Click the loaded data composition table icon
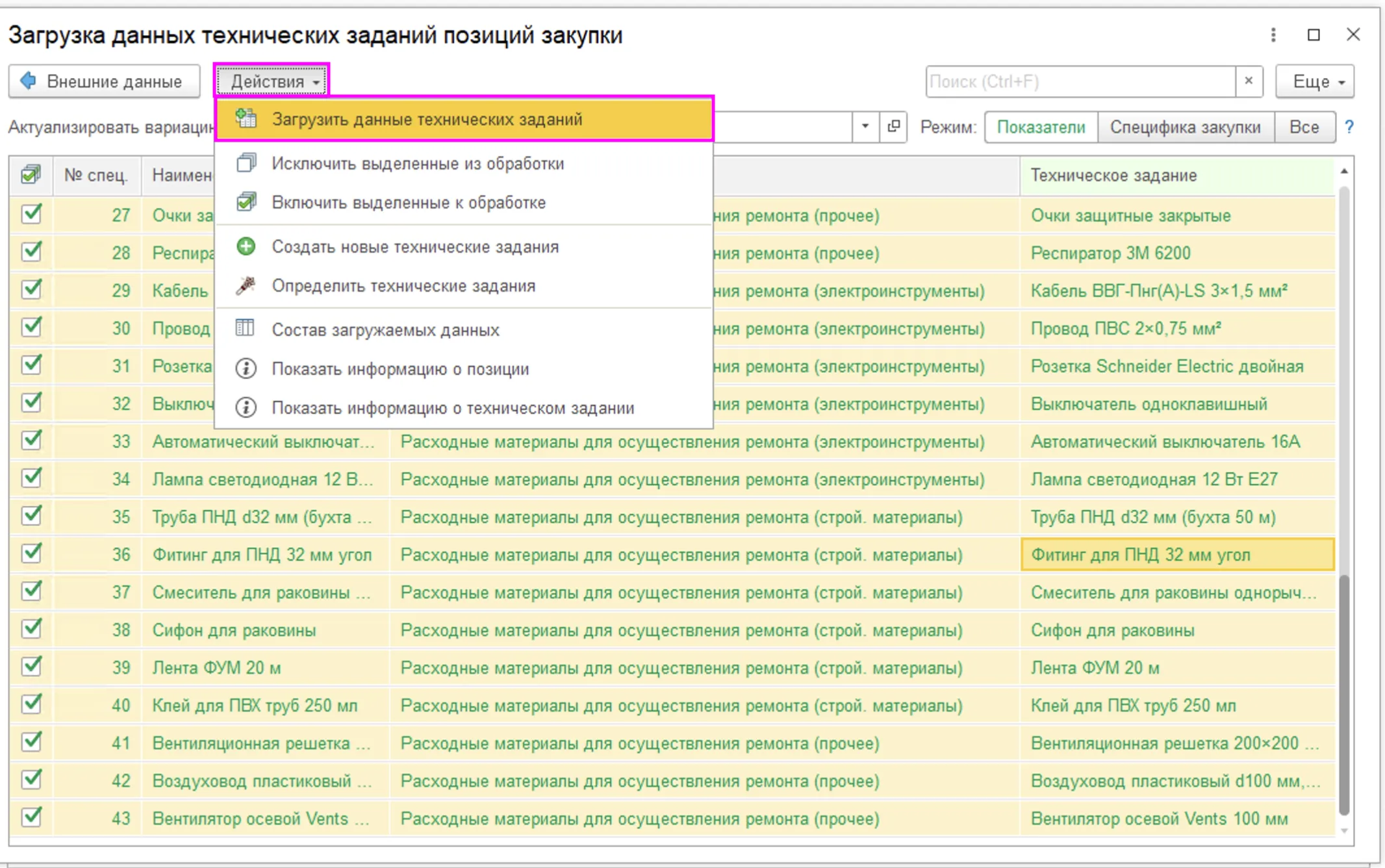 tap(246, 329)
